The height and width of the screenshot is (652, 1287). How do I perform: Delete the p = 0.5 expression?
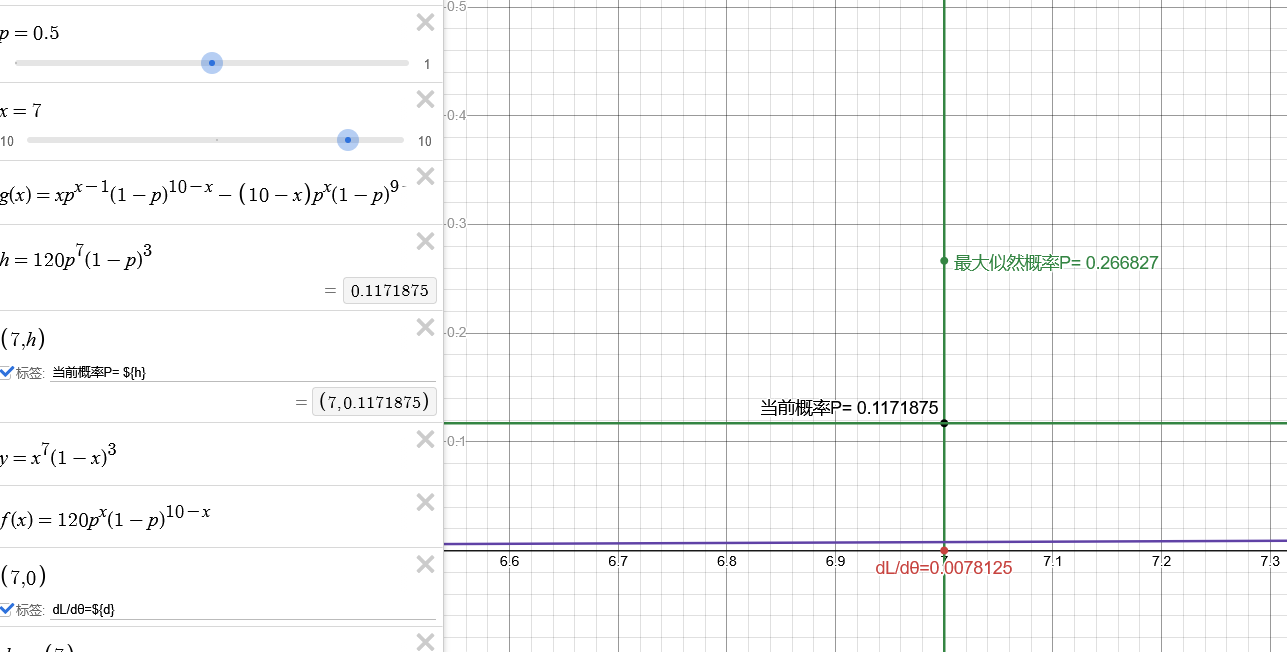coord(425,22)
